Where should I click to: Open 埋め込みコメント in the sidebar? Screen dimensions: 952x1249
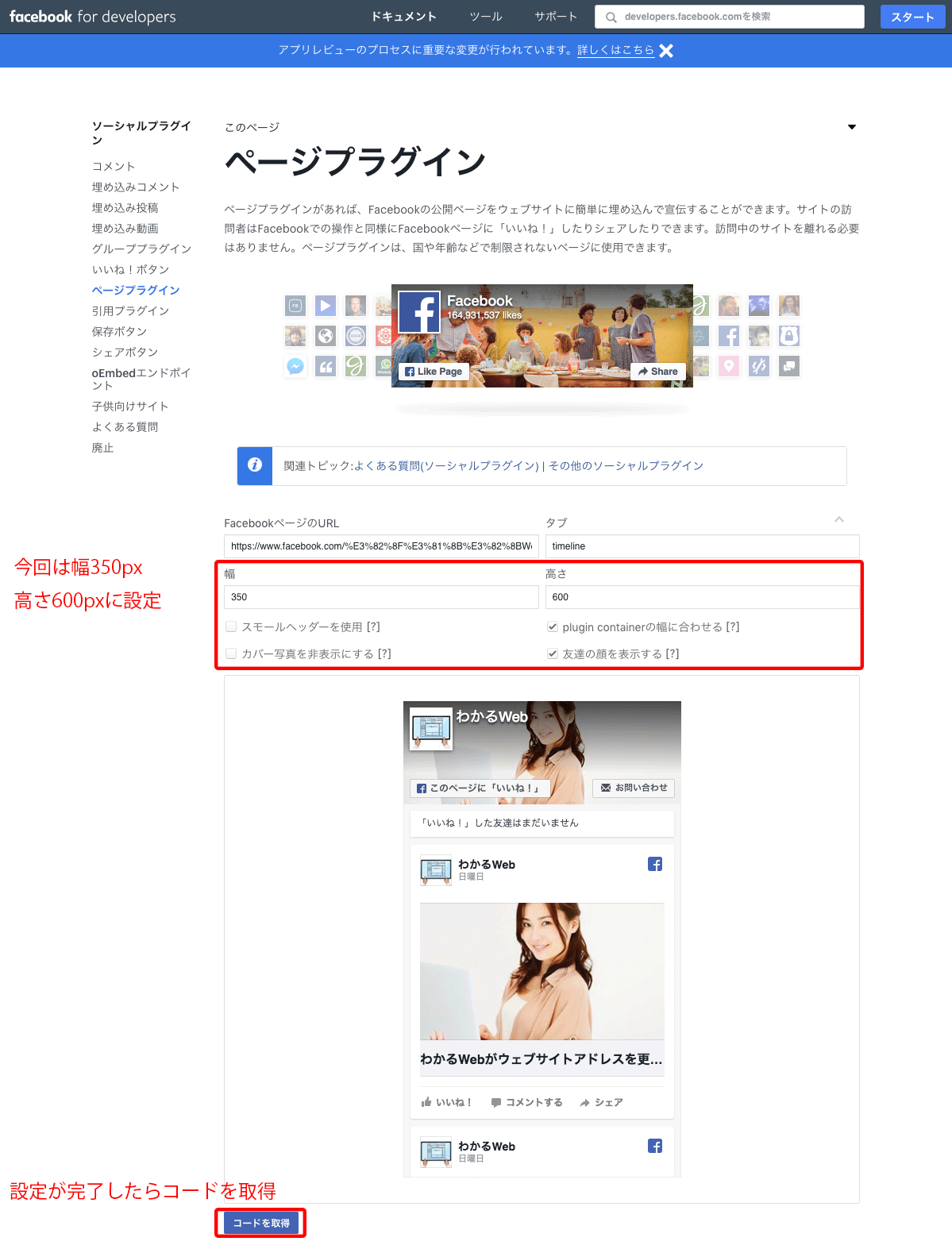pos(136,187)
